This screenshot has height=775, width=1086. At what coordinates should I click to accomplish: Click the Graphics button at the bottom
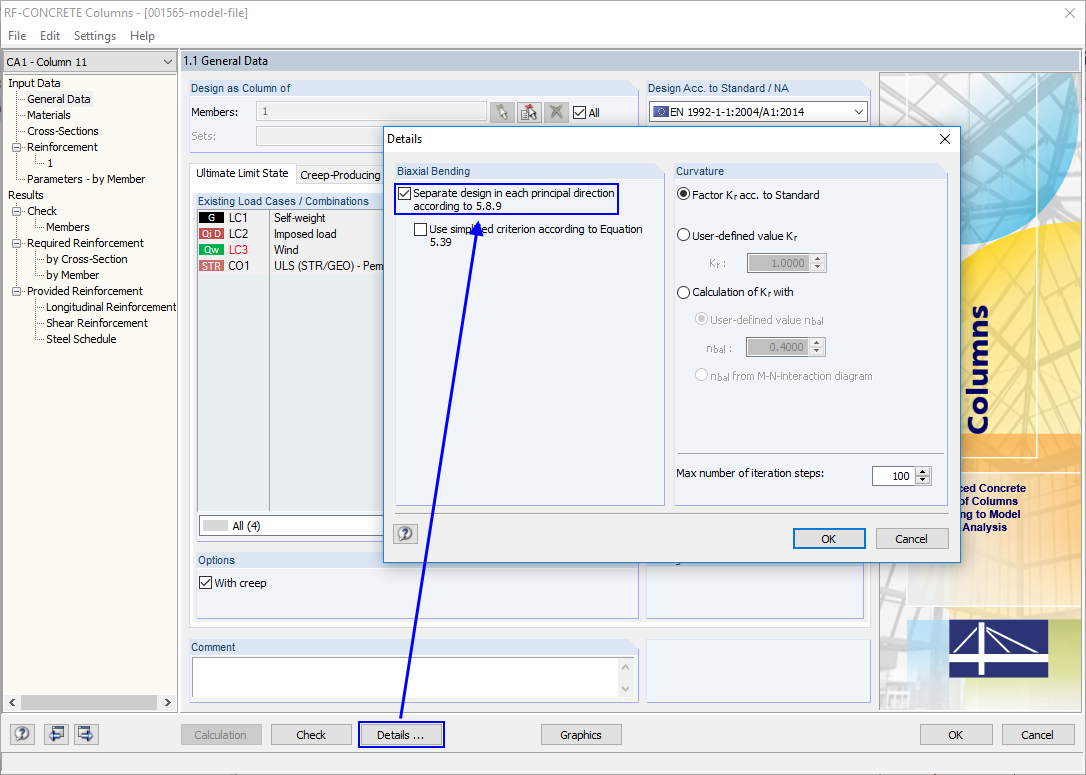581,734
